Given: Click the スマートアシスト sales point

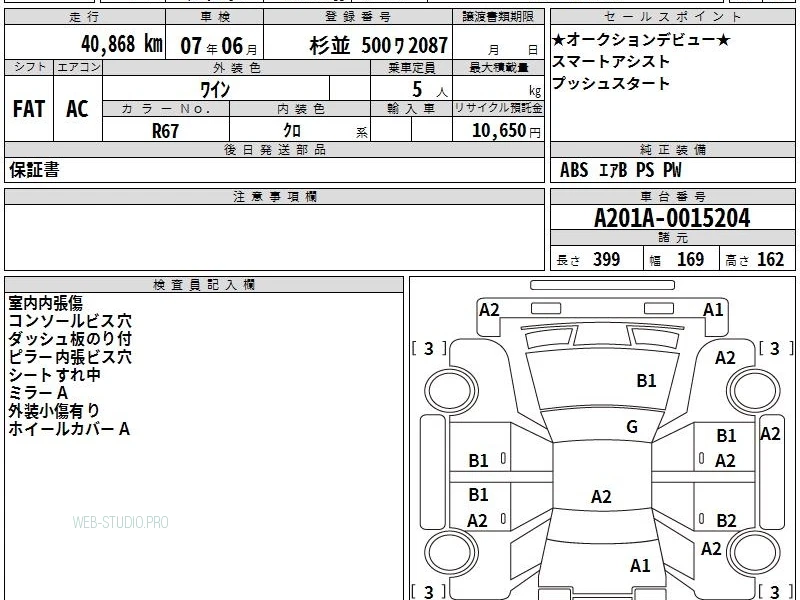Looking at the screenshot, I should pos(611,62).
